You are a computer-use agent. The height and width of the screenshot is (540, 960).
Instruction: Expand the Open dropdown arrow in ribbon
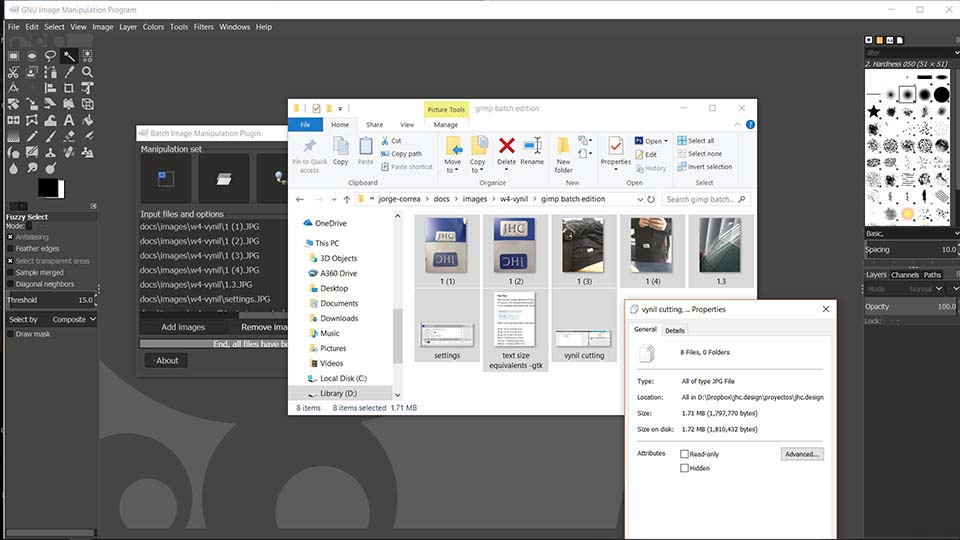(666, 141)
